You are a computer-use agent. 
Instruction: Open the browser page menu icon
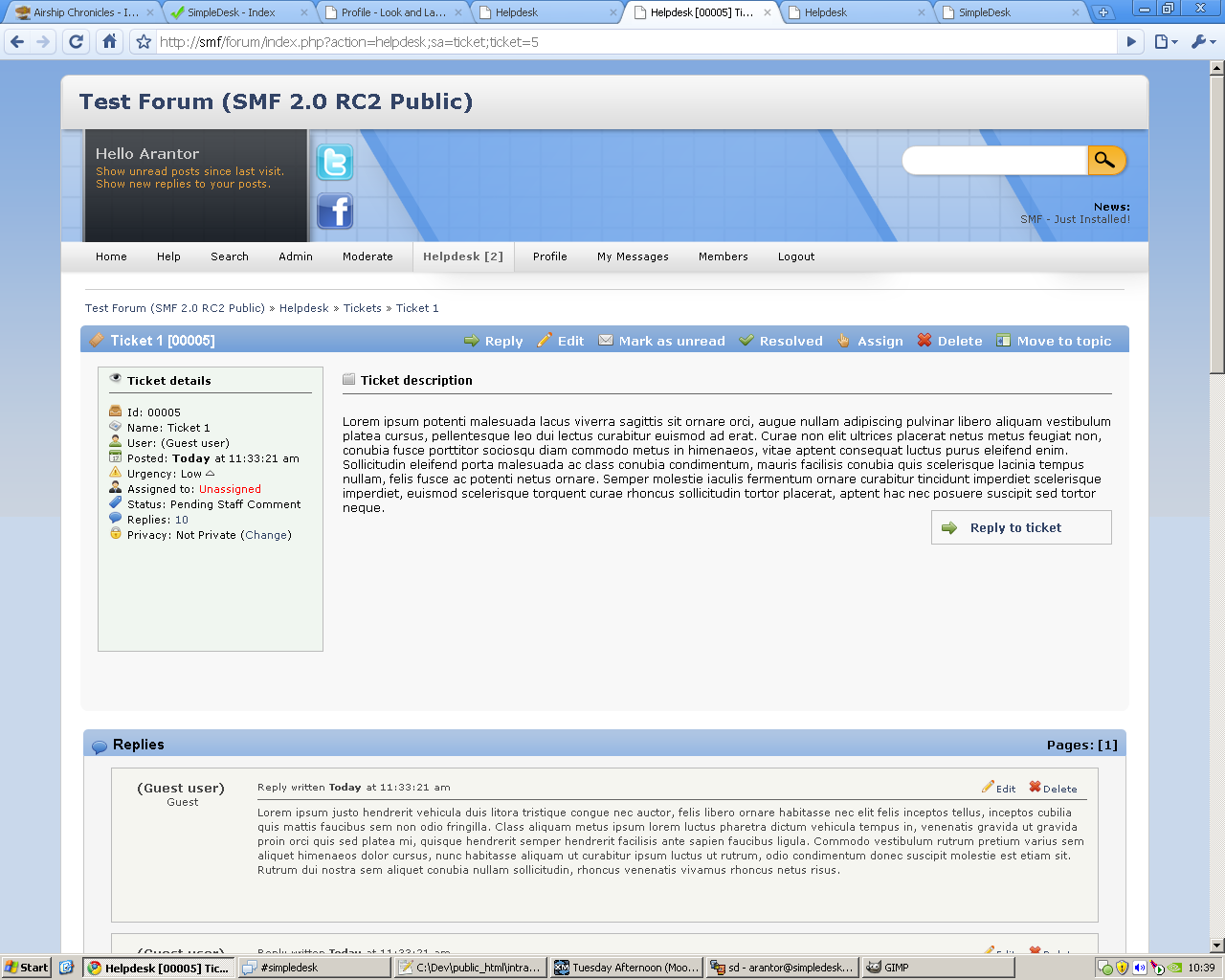pos(1165,42)
